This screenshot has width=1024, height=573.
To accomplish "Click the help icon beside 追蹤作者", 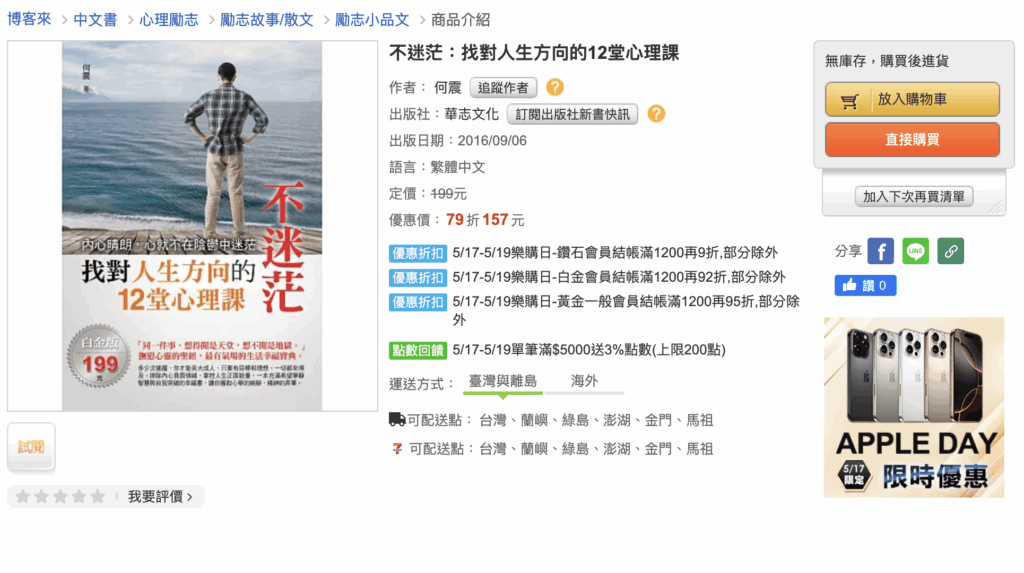I will (x=554, y=87).
